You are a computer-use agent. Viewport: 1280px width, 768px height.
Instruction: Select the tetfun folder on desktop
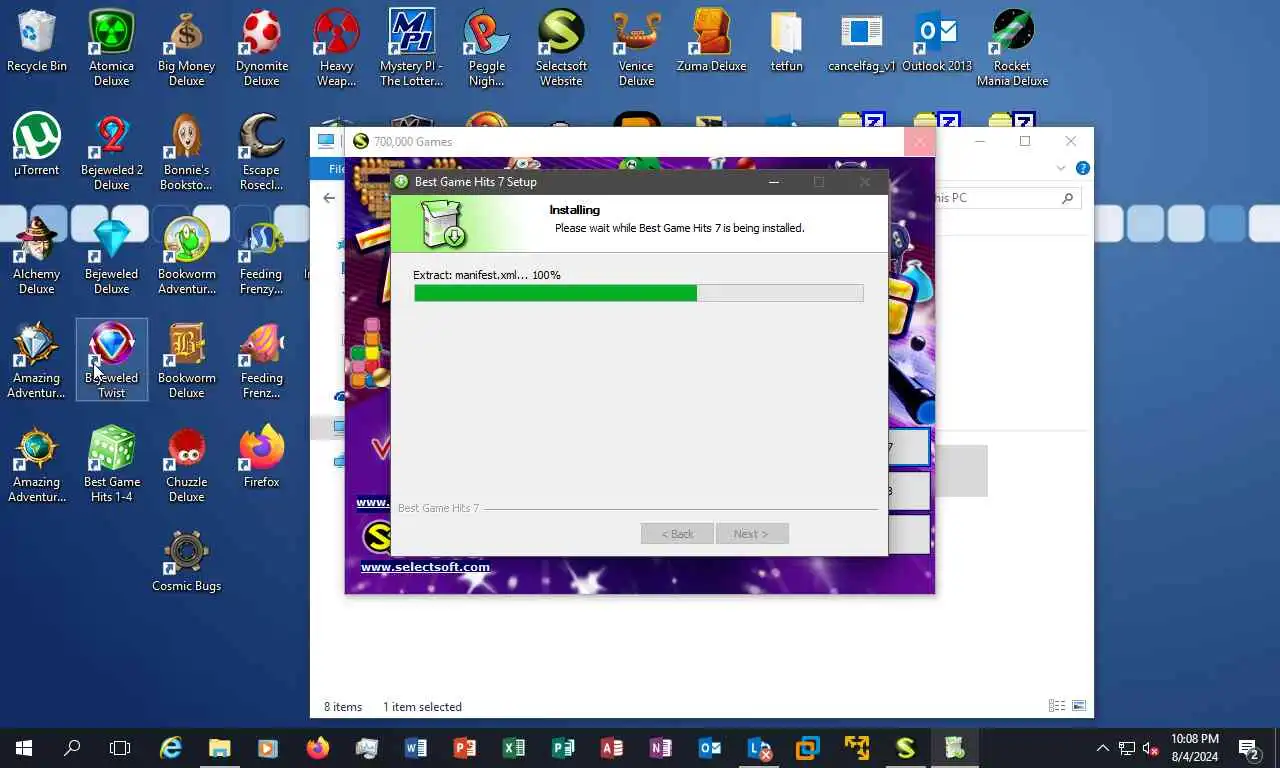click(786, 42)
